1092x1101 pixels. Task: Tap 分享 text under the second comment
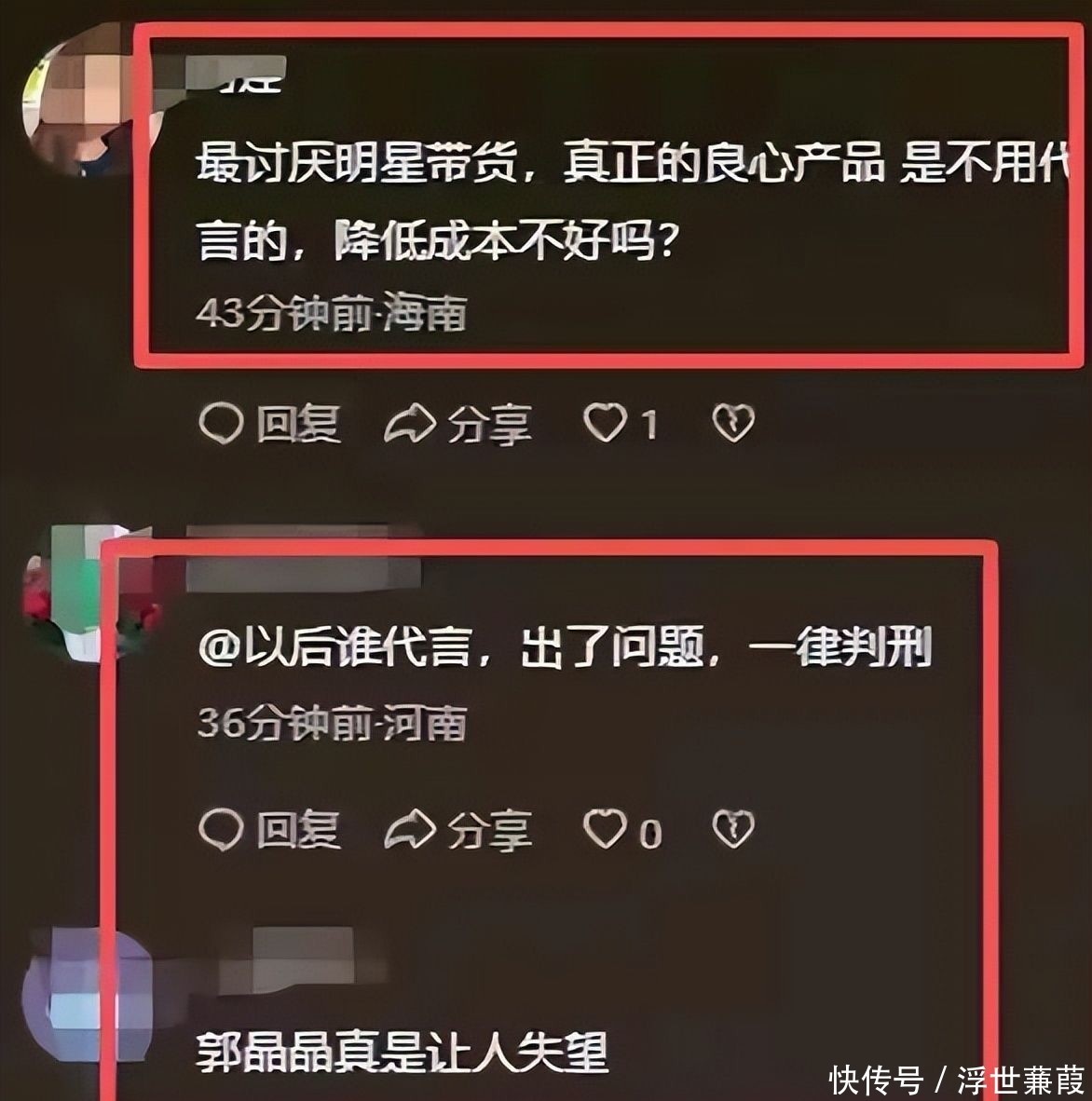(489, 831)
